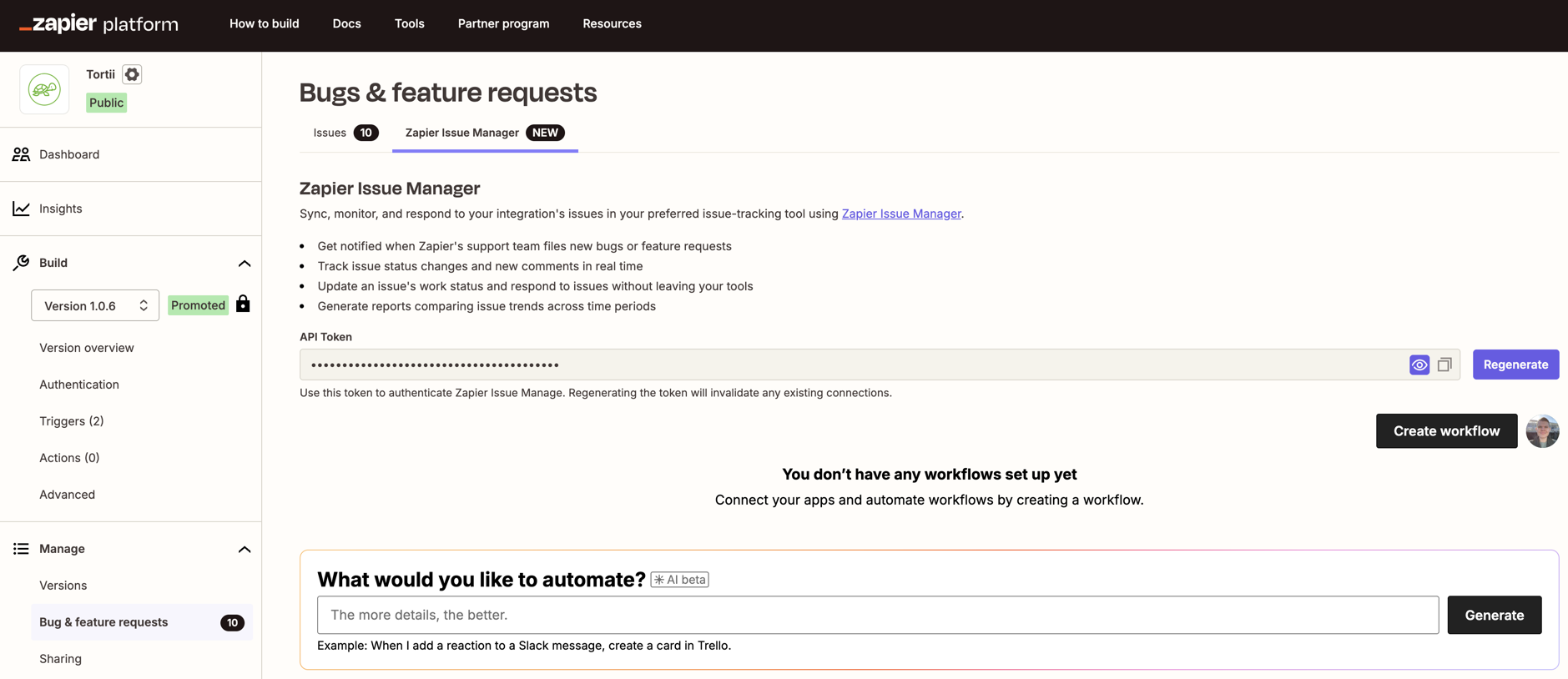Click the Create workflow button
The image size is (1568, 679).
(1445, 431)
